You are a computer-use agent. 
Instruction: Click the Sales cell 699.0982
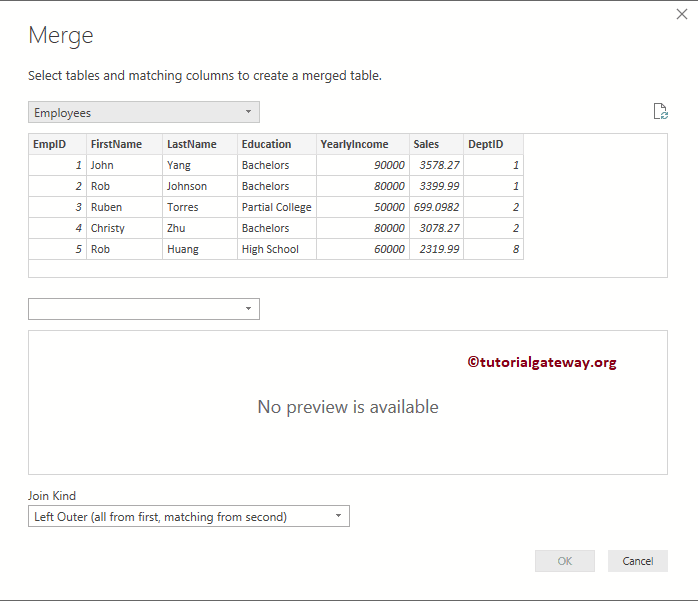[x=436, y=207]
